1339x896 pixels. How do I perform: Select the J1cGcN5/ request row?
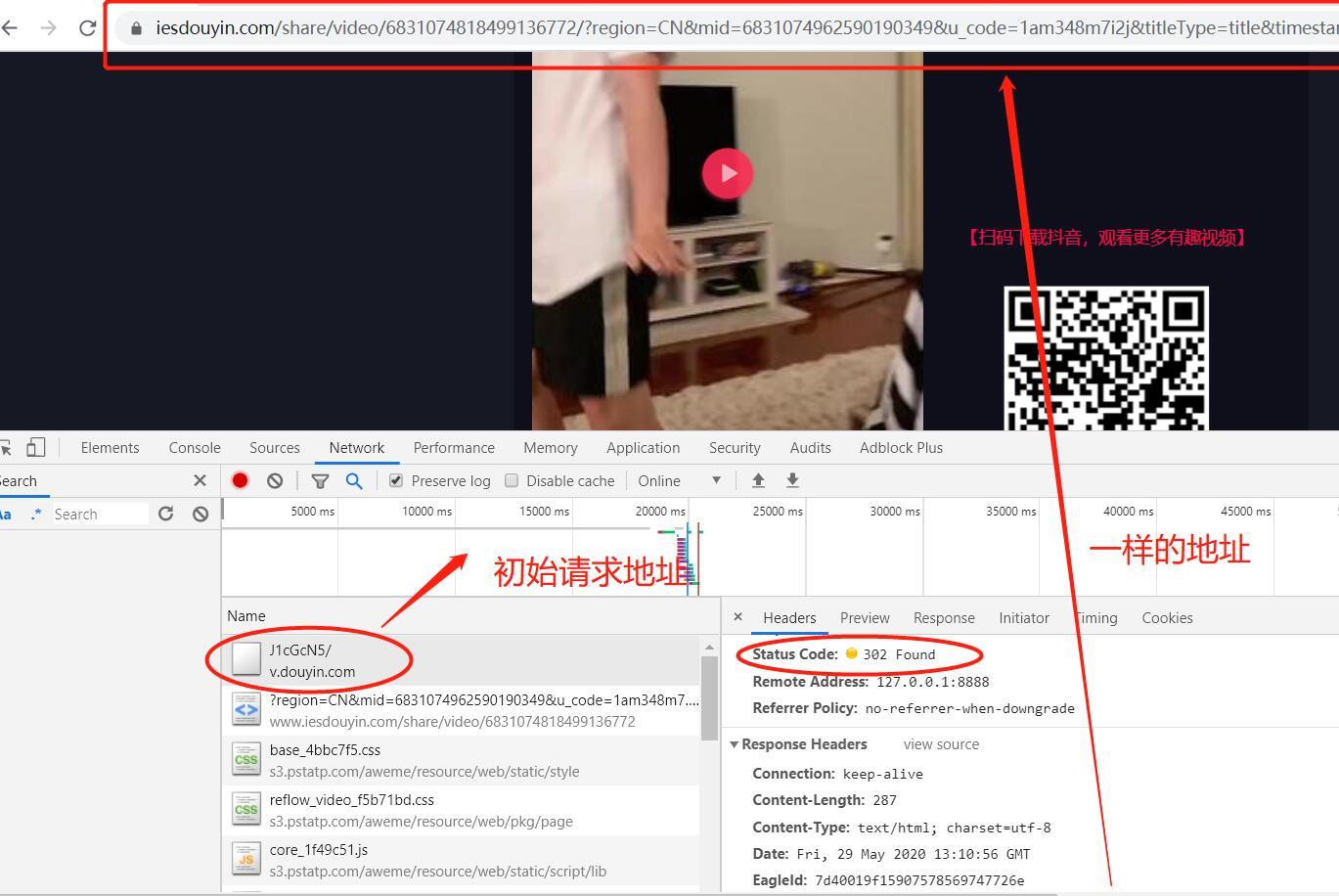pyautogui.click(x=461, y=660)
